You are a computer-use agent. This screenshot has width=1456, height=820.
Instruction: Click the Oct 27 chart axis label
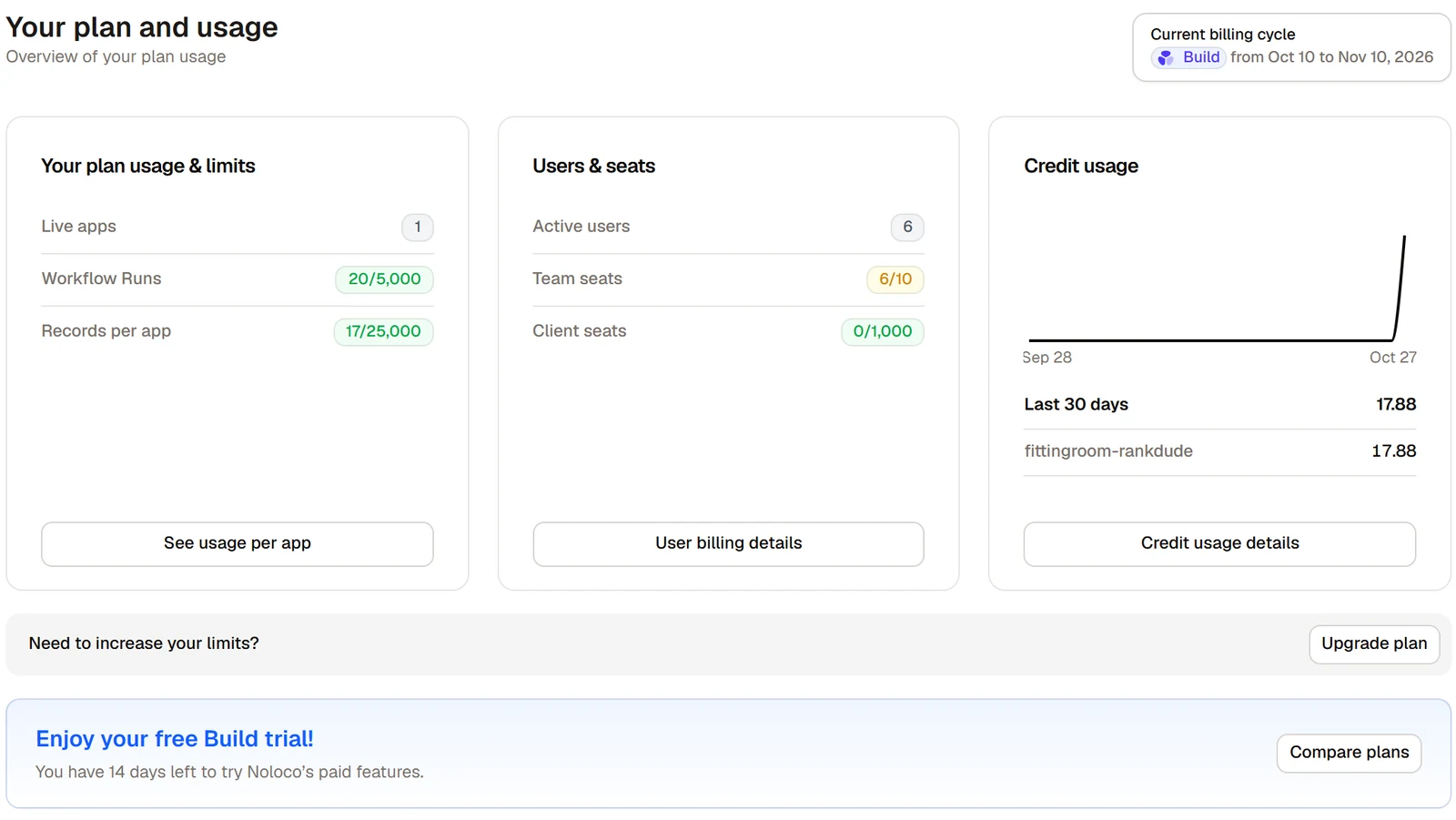point(1393,358)
